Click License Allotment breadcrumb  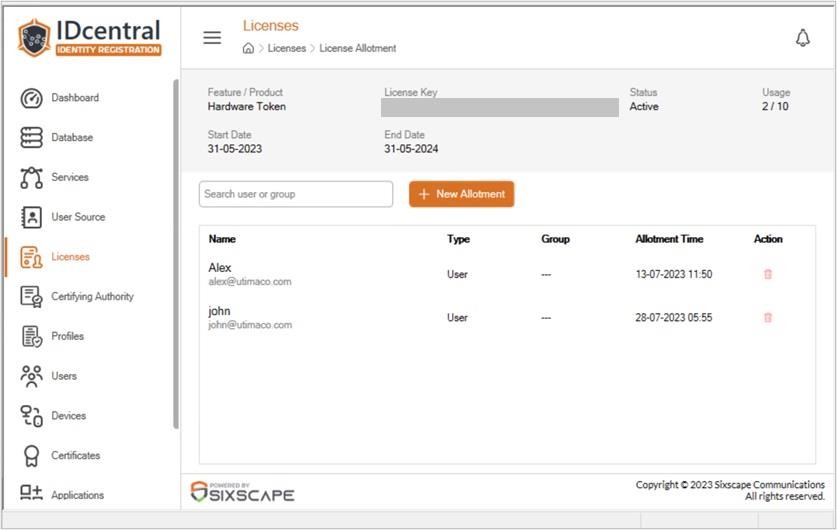358,49
